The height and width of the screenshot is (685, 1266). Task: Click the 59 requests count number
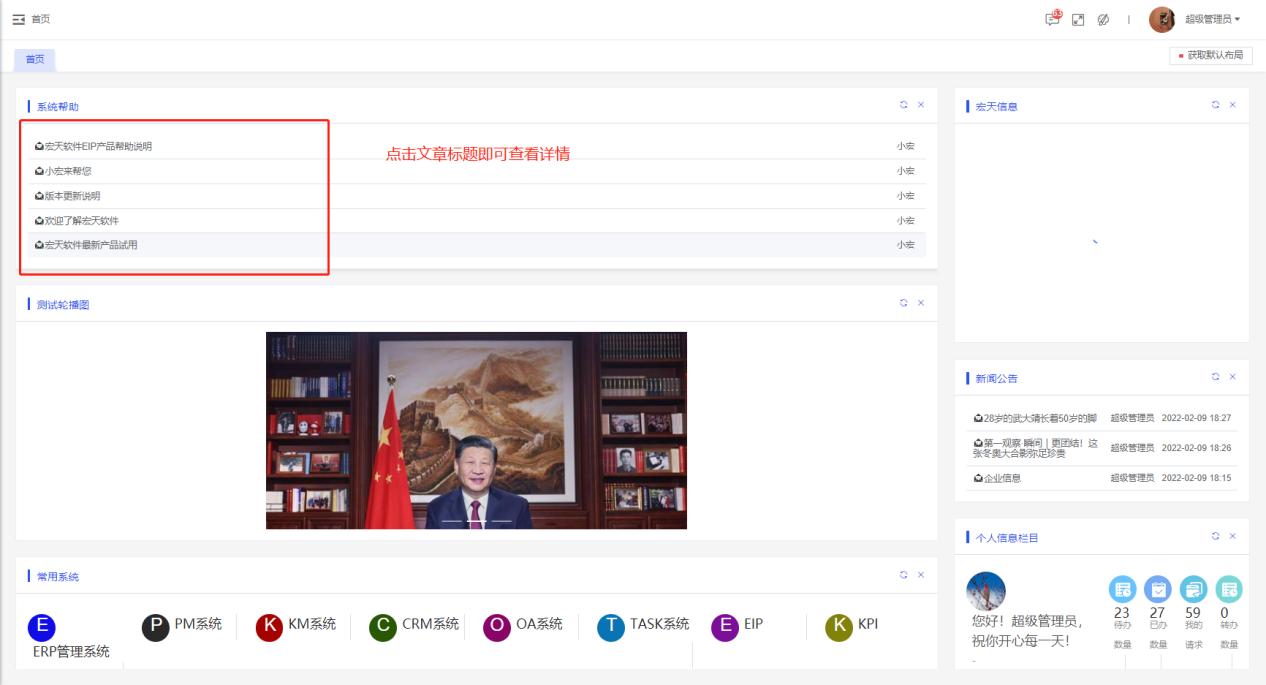pos(1193,613)
